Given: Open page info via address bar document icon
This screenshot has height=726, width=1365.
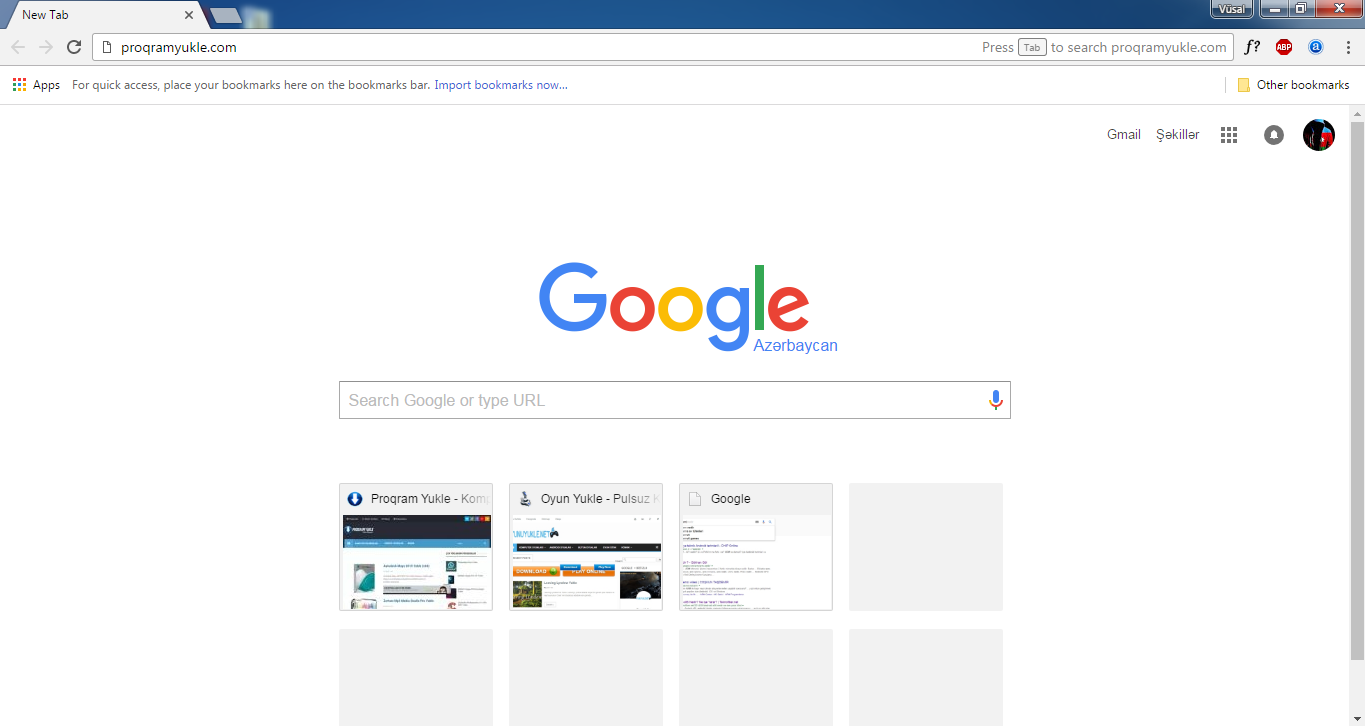Looking at the screenshot, I should click(106, 46).
